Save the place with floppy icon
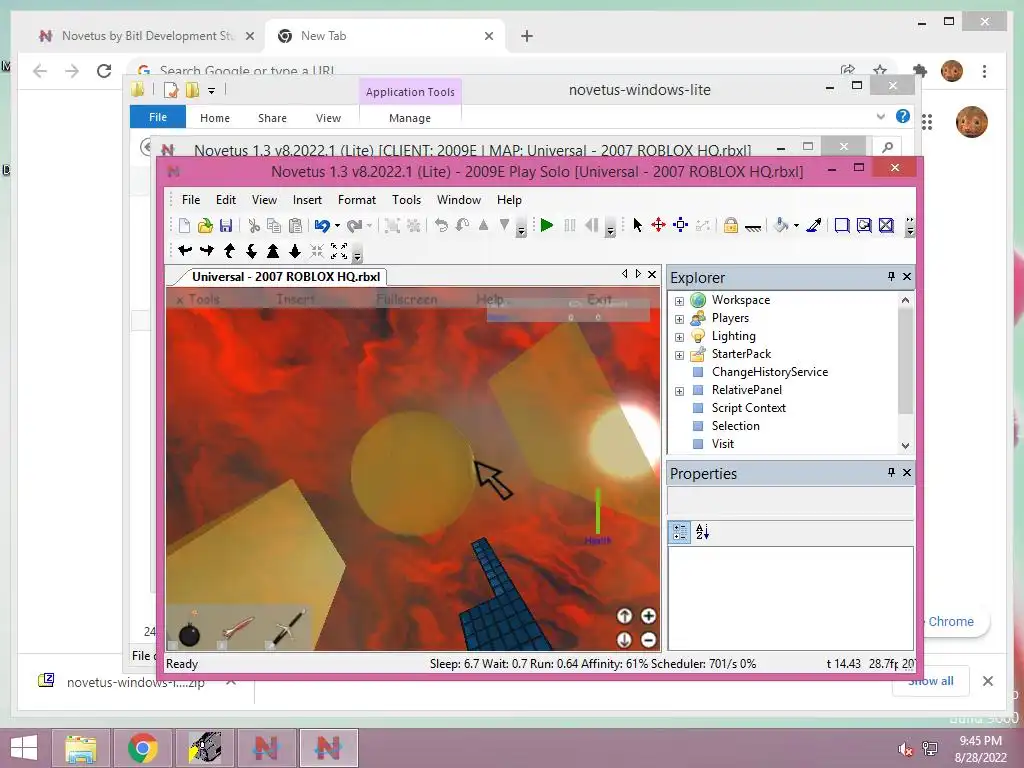Image resolution: width=1024 pixels, height=768 pixels. 226,226
